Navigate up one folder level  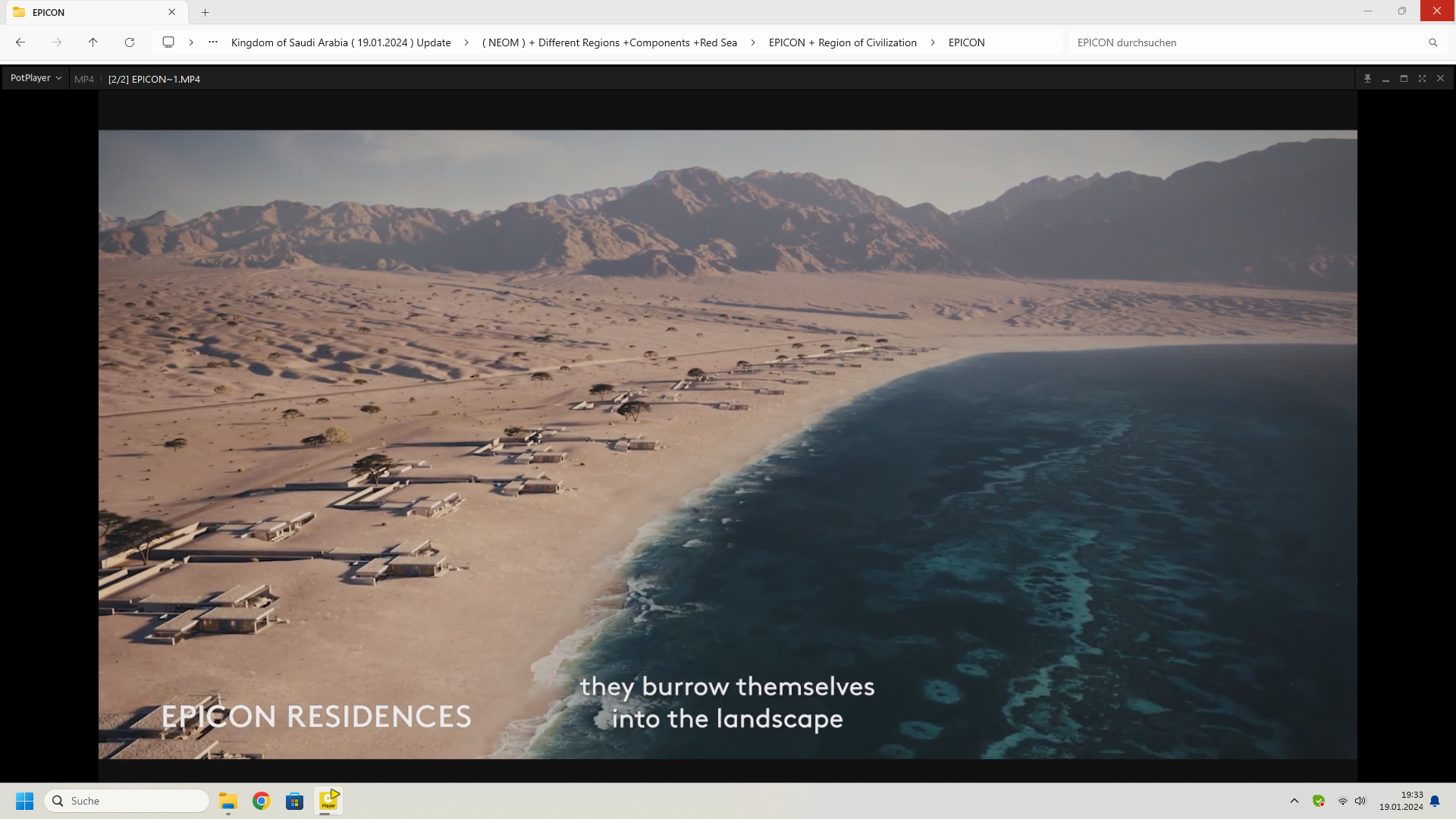93,42
